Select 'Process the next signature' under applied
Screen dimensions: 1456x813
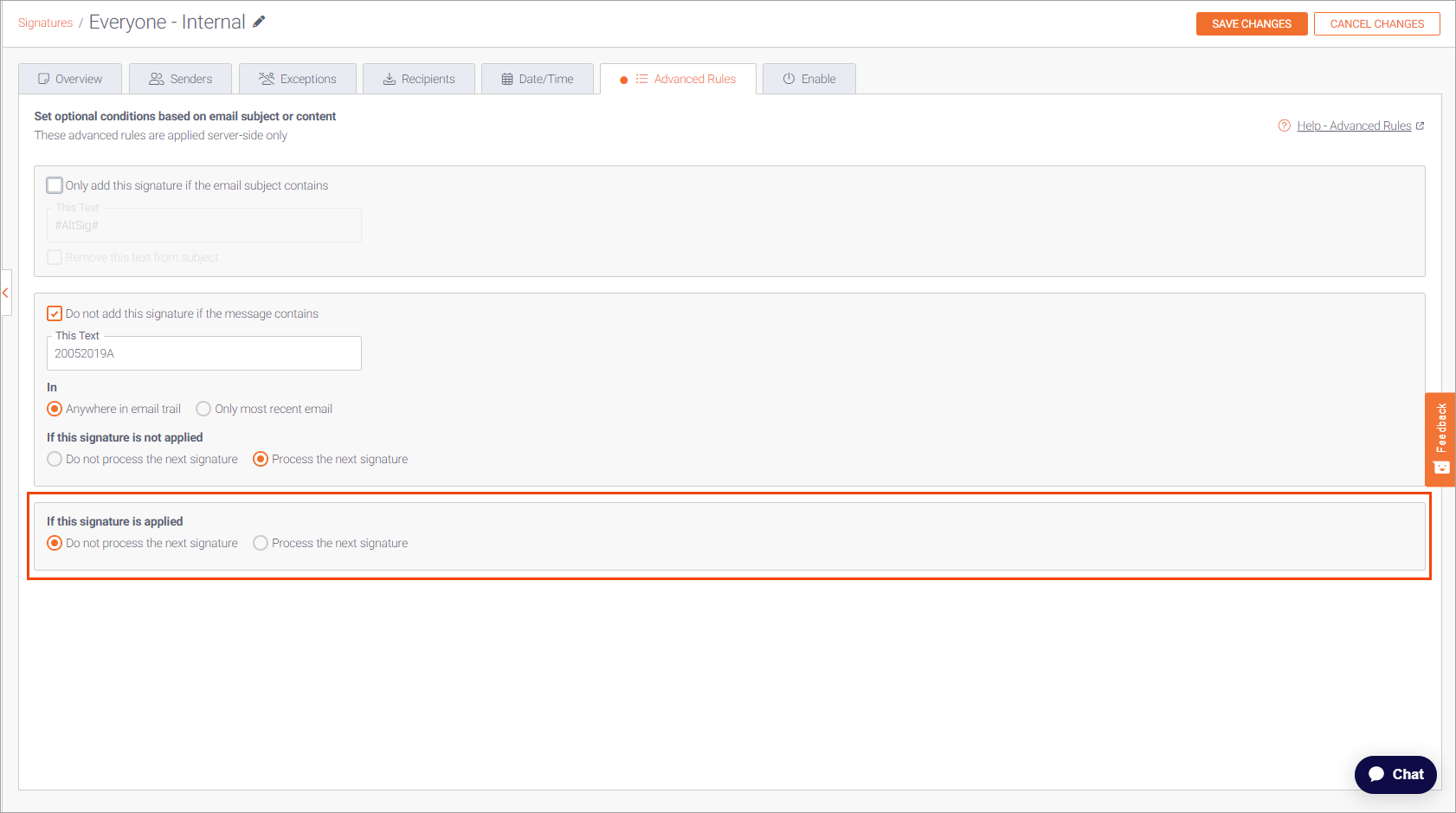point(261,543)
